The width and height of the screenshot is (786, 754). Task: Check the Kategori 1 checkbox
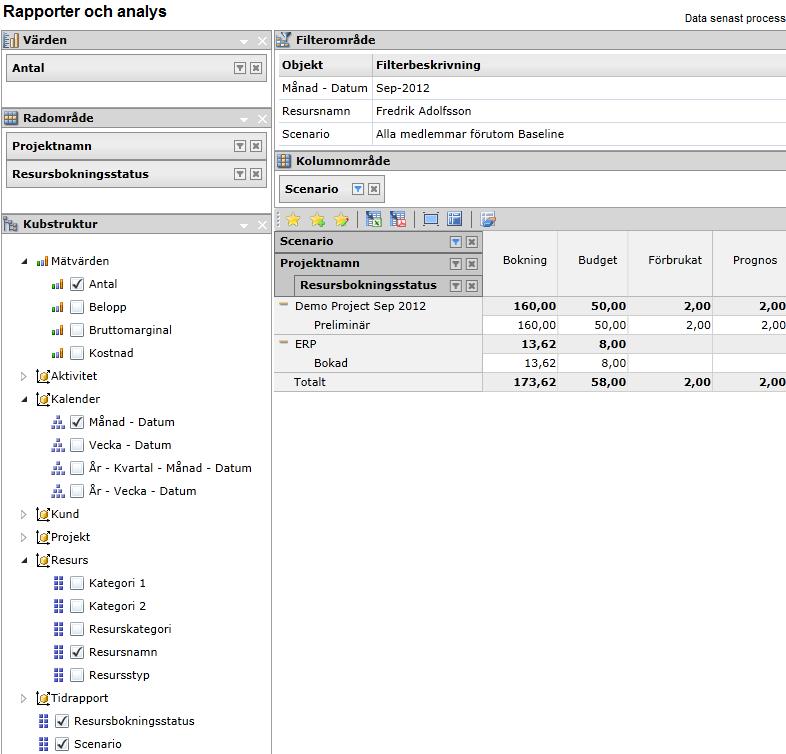(x=77, y=583)
